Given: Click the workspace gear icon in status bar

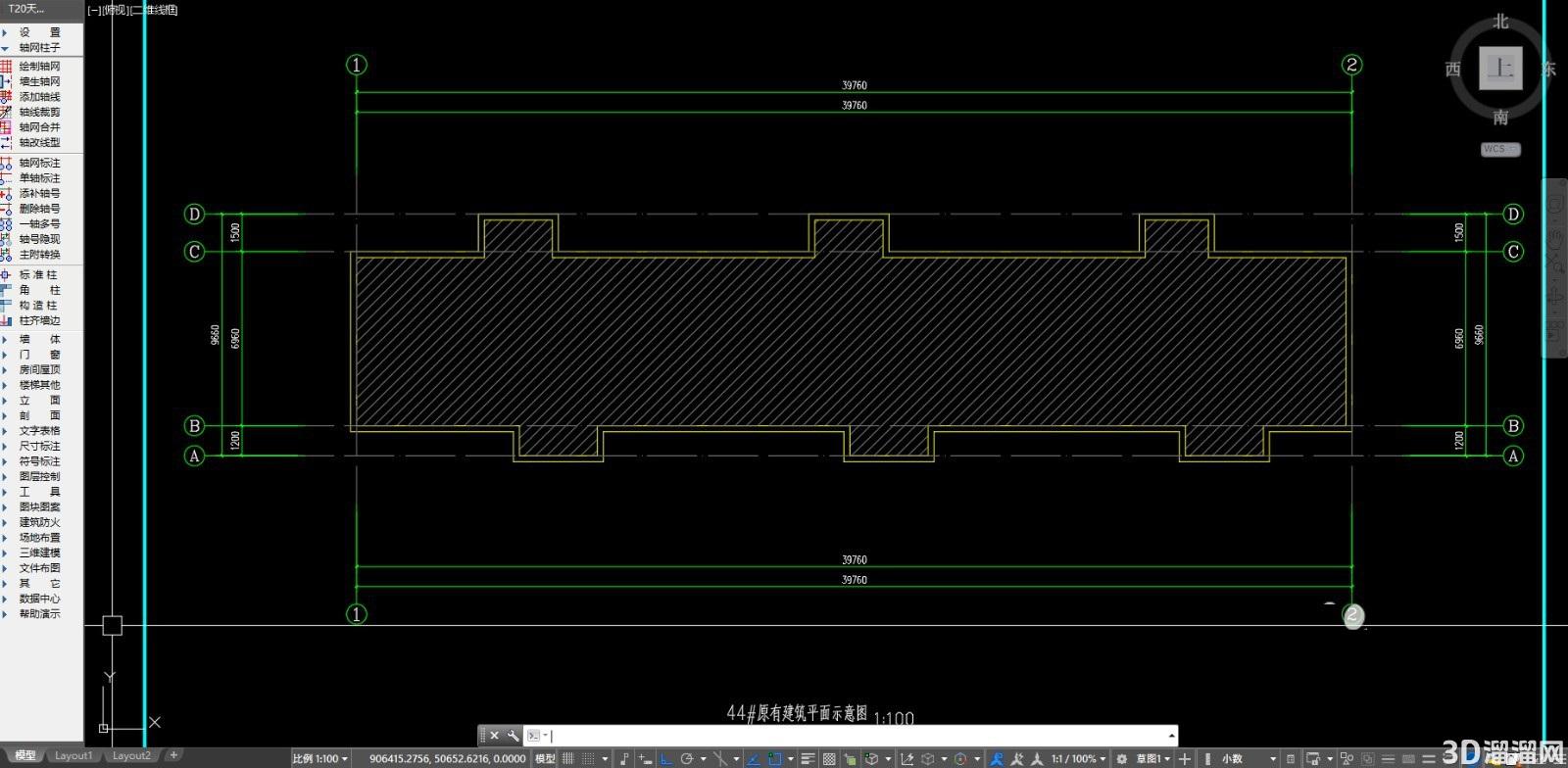Looking at the screenshot, I should click(1122, 758).
